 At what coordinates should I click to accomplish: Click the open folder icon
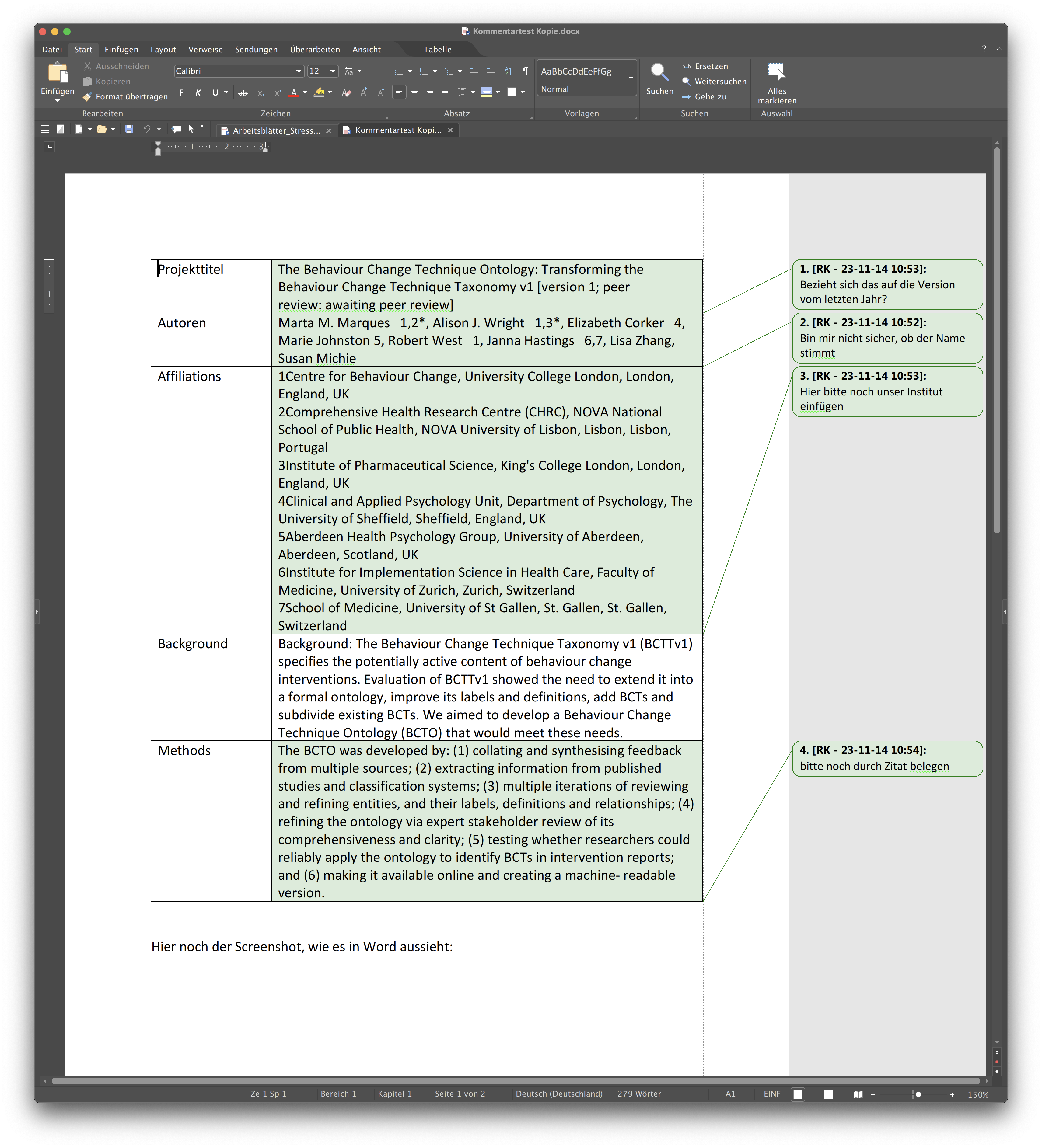(102, 129)
